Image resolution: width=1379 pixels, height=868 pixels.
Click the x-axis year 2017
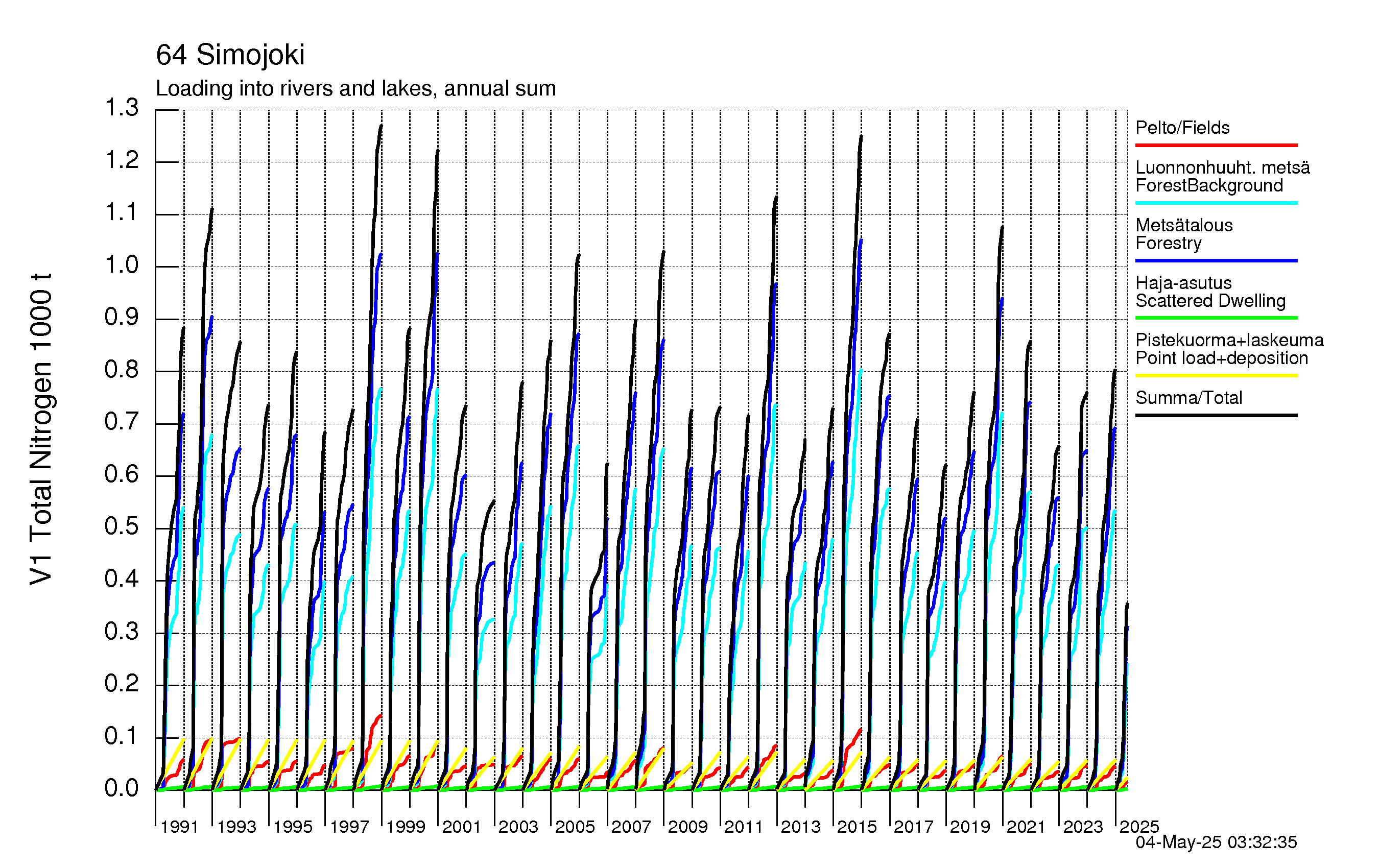point(913,827)
